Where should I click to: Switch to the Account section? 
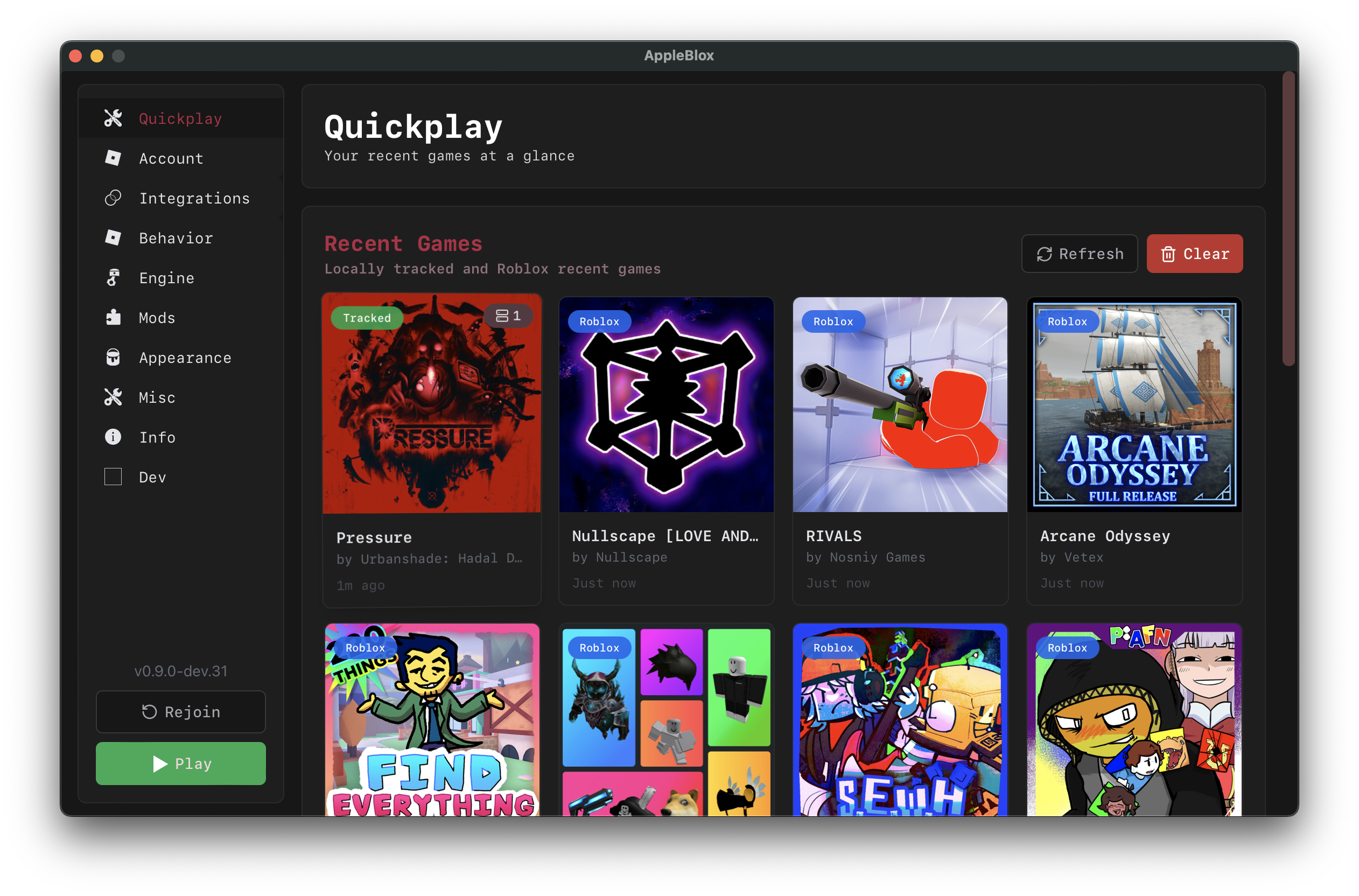click(171, 158)
